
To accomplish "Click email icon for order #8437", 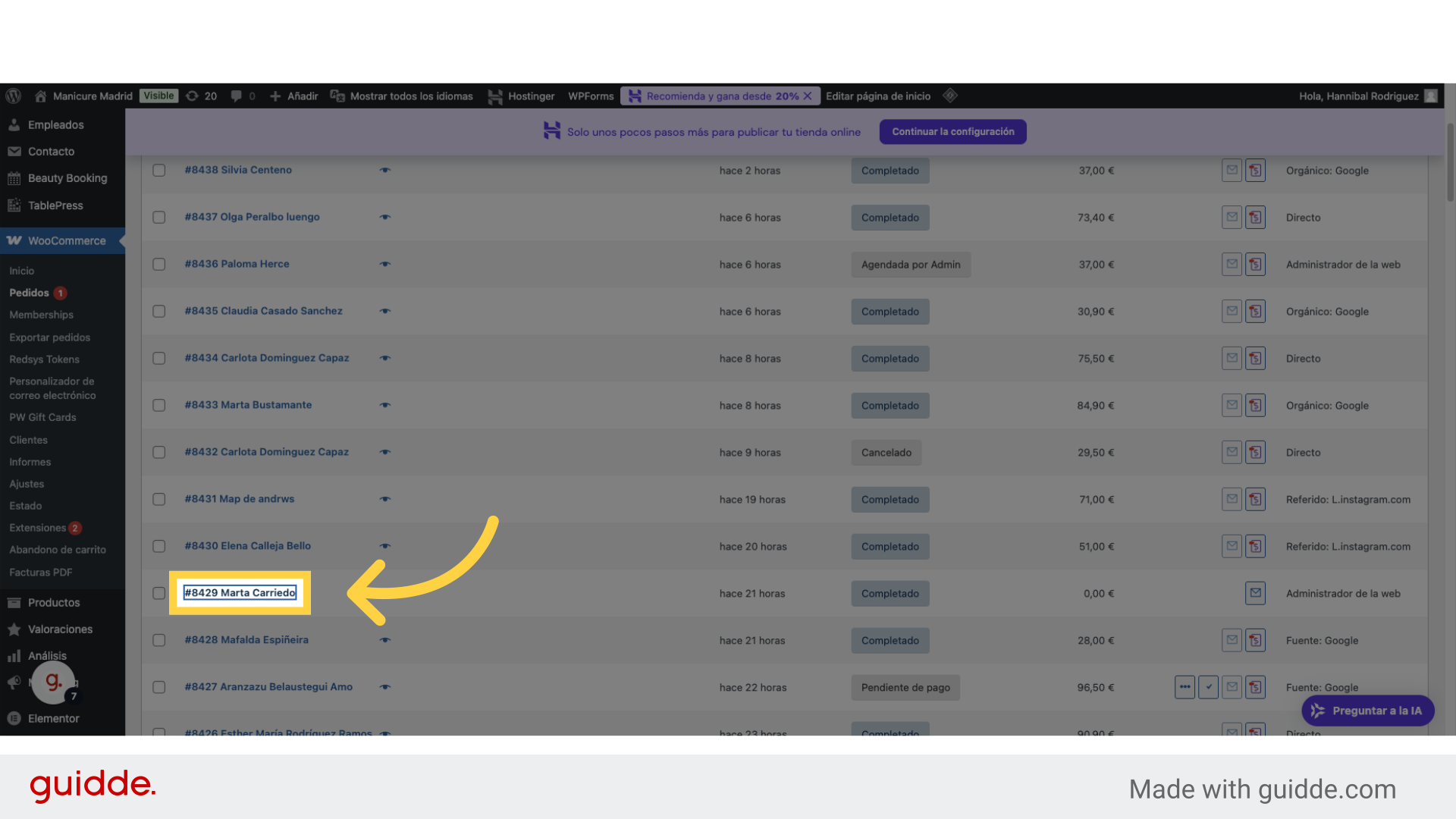I will coord(1232,218).
